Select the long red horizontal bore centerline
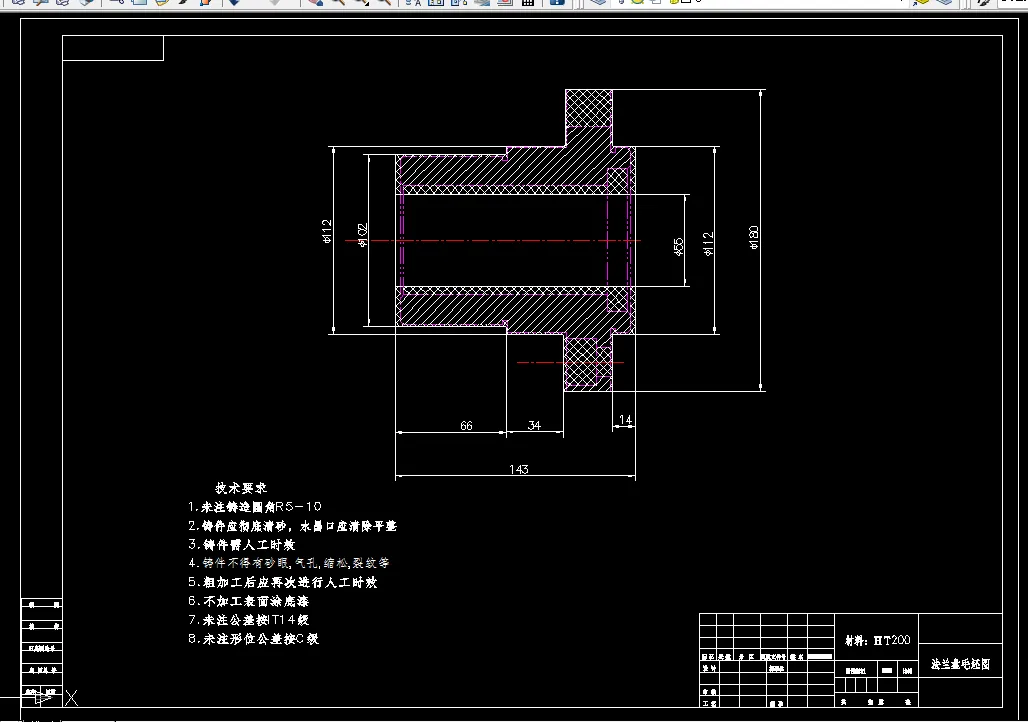Image resolution: width=1028 pixels, height=722 pixels. coord(493,241)
